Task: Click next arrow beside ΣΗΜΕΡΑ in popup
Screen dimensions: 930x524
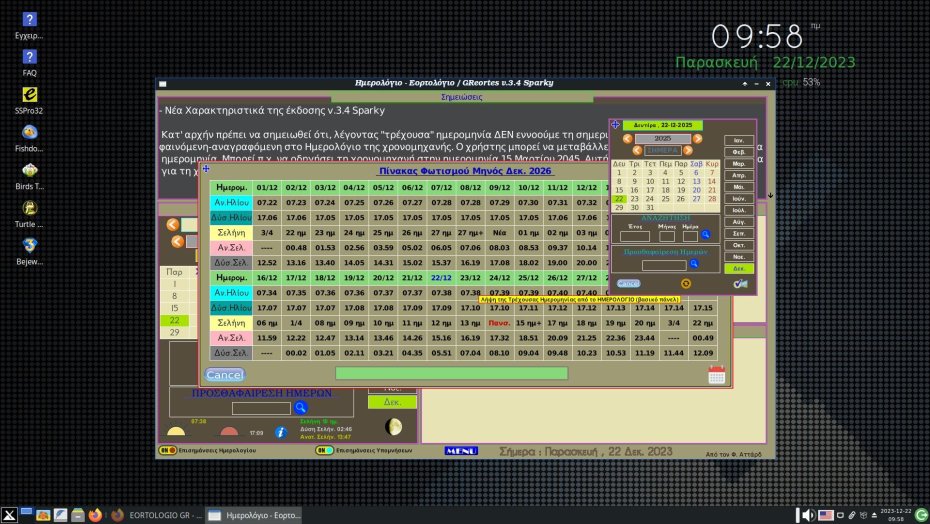Action: pyautogui.click(x=688, y=151)
